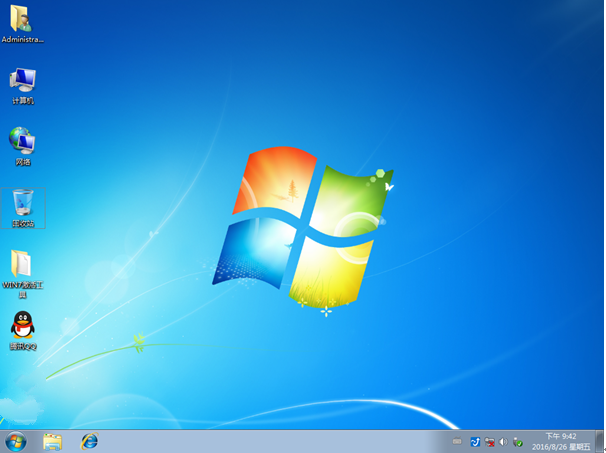Open the blue Action Center tray icon
This screenshot has height=453, width=606.
click(475, 441)
